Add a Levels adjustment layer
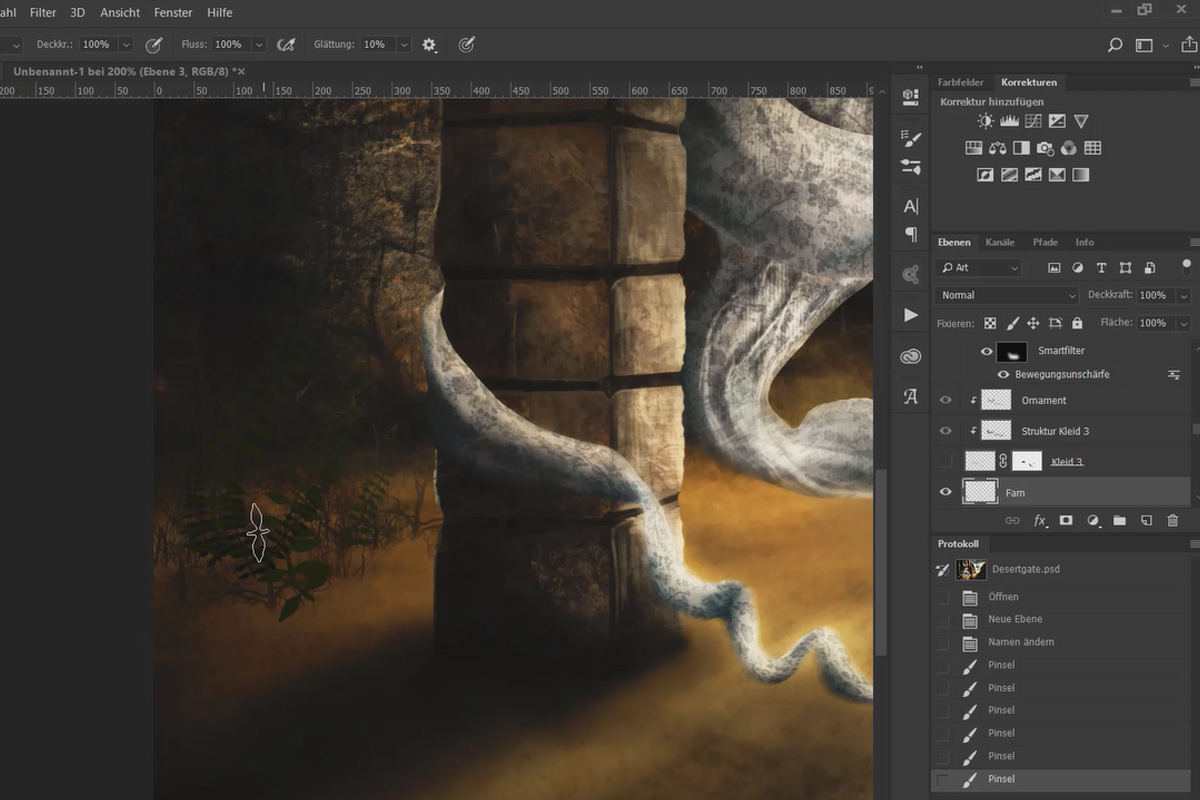Image resolution: width=1200 pixels, height=800 pixels. 1009,121
